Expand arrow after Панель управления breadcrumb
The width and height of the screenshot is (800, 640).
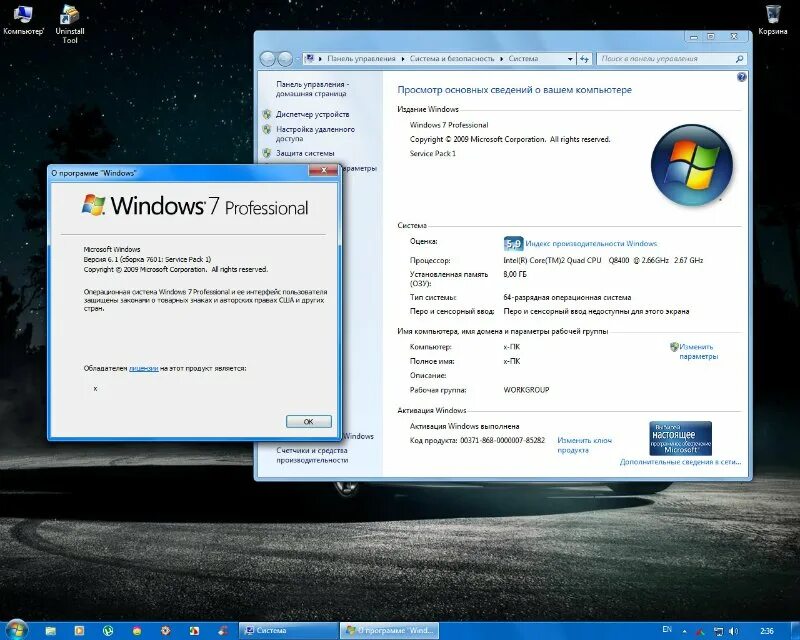[403, 59]
